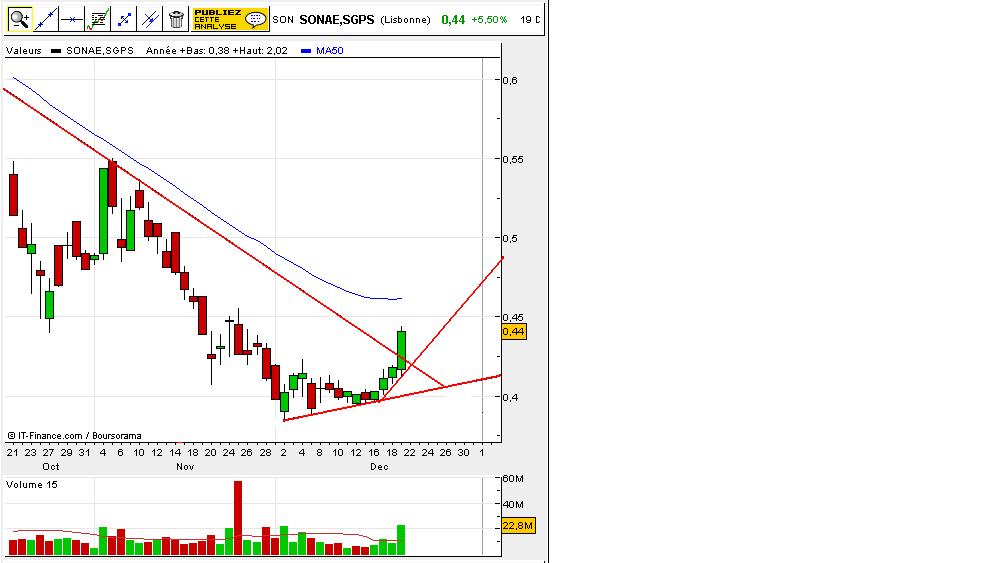Click the end of the blue MA50 line
This screenshot has width=997, height=563.
[x=401, y=298]
